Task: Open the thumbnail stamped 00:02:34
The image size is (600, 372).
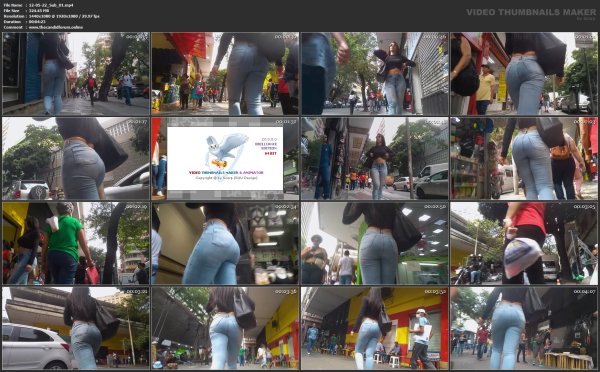Action: click(225, 243)
